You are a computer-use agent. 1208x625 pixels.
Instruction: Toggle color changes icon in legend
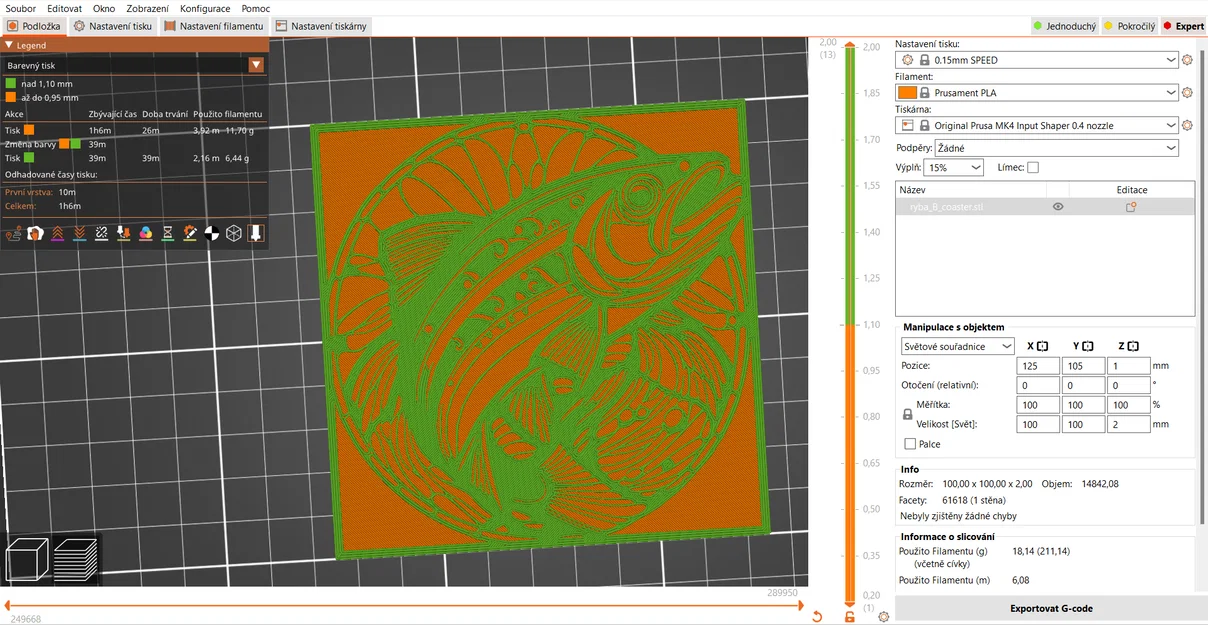tap(145, 233)
